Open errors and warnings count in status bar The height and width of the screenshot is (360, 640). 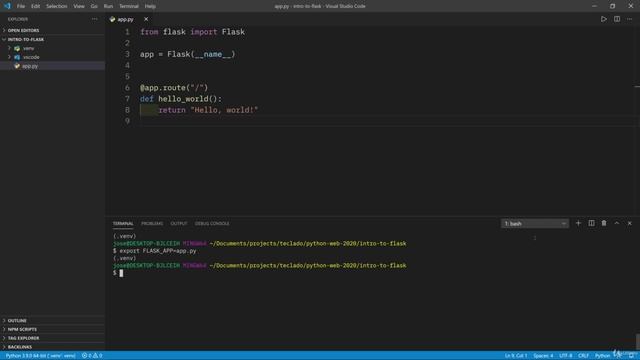92,356
